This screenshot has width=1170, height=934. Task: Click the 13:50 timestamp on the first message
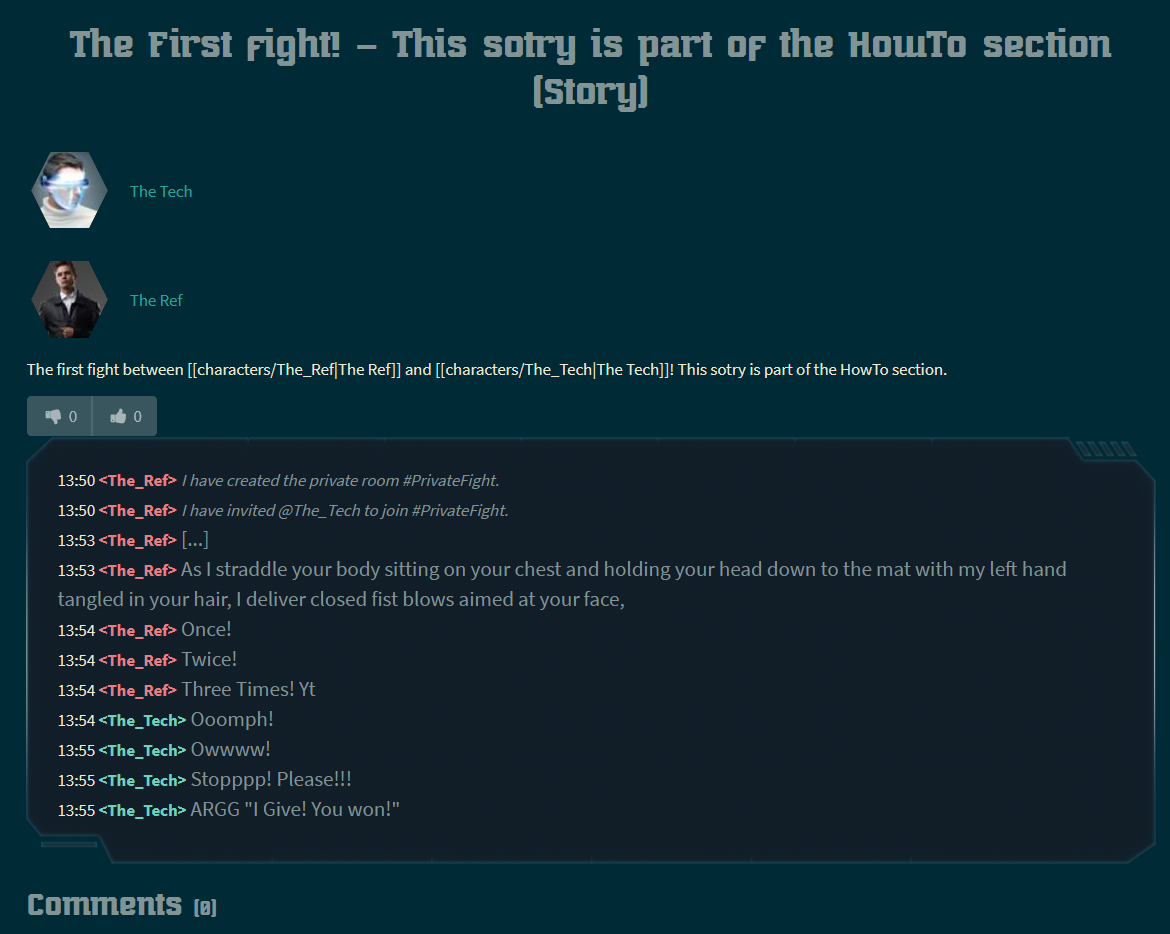77,481
